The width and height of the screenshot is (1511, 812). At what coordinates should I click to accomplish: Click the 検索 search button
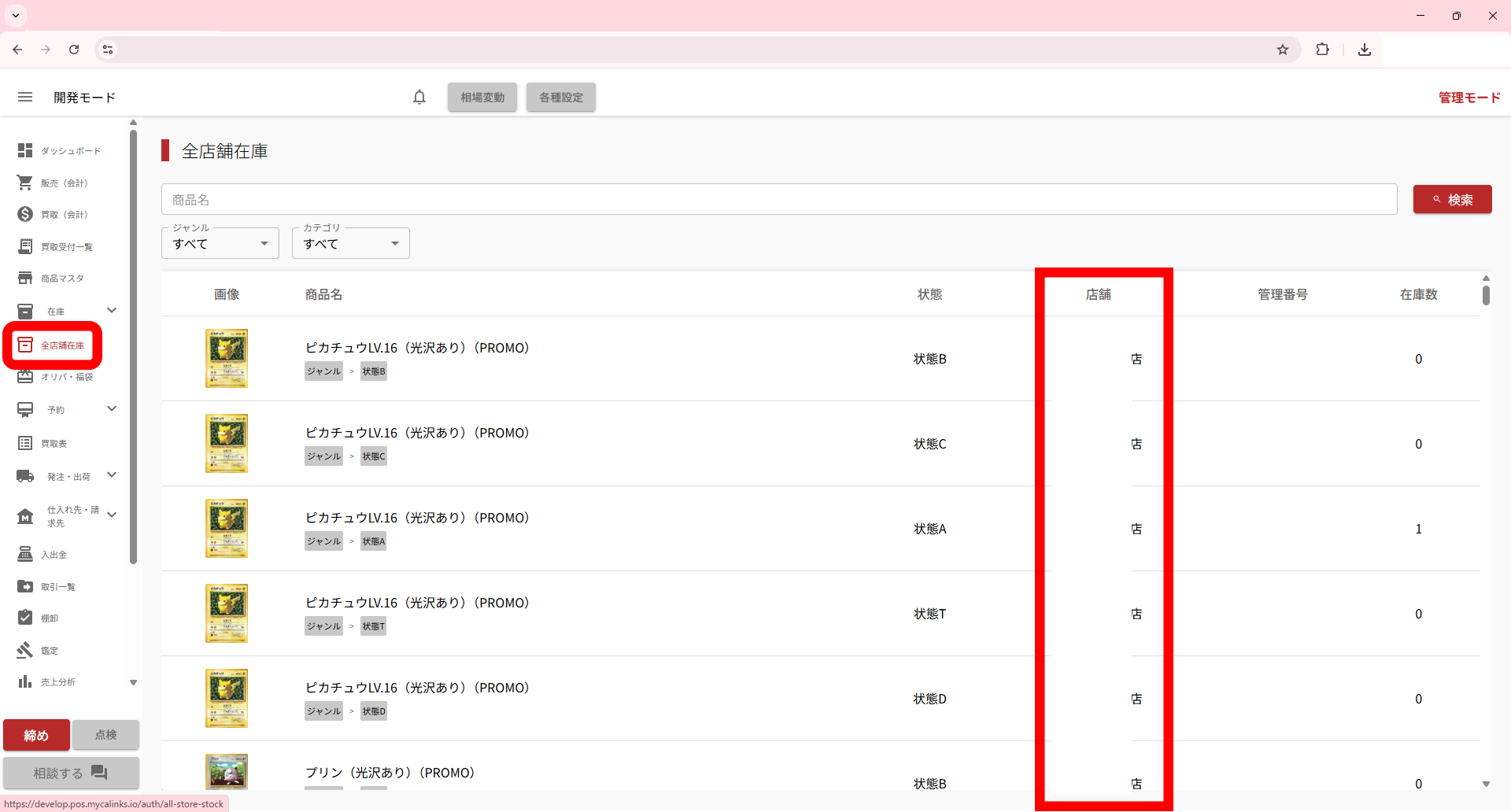[x=1452, y=200]
